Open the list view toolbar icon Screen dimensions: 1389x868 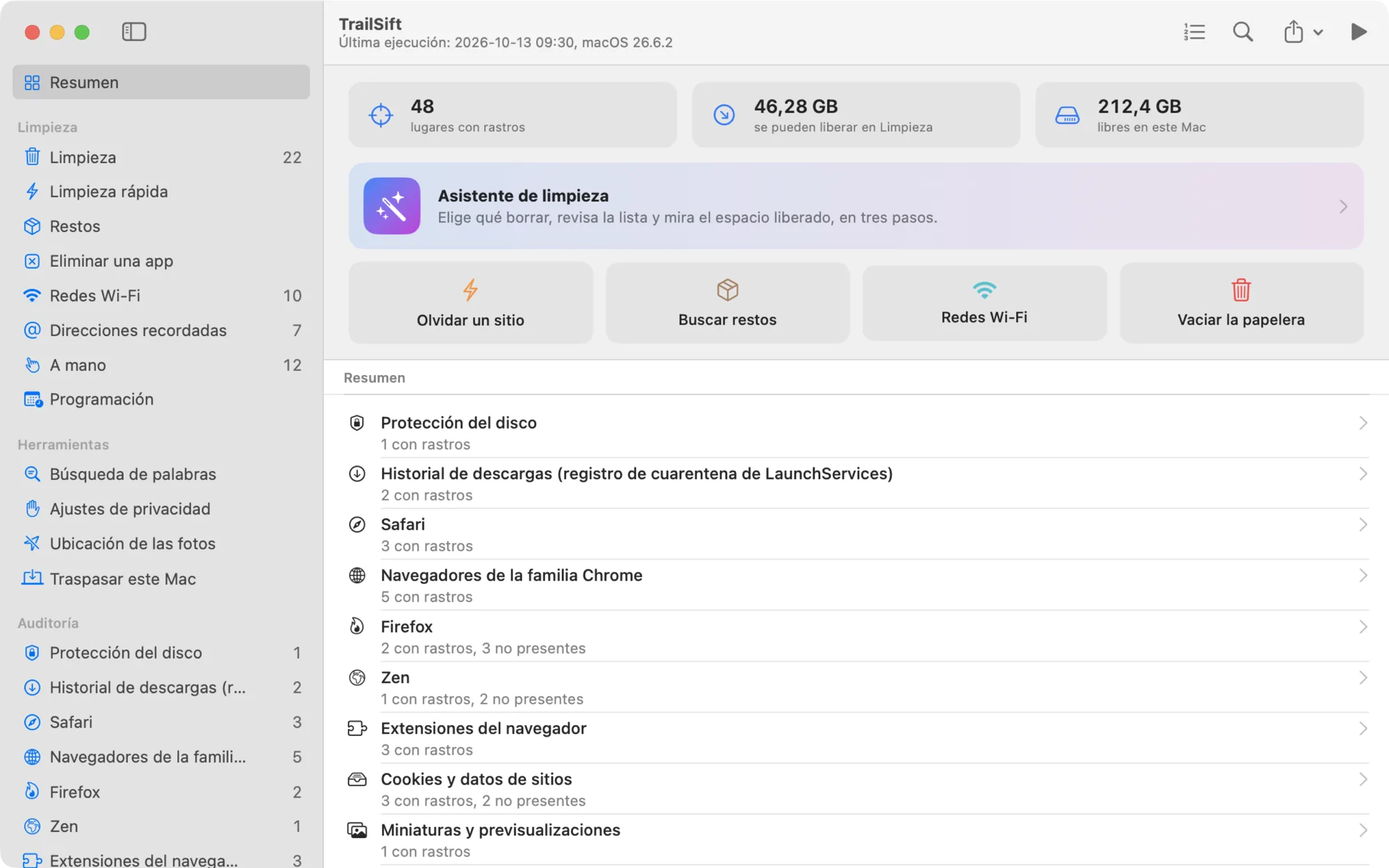pyautogui.click(x=1194, y=32)
